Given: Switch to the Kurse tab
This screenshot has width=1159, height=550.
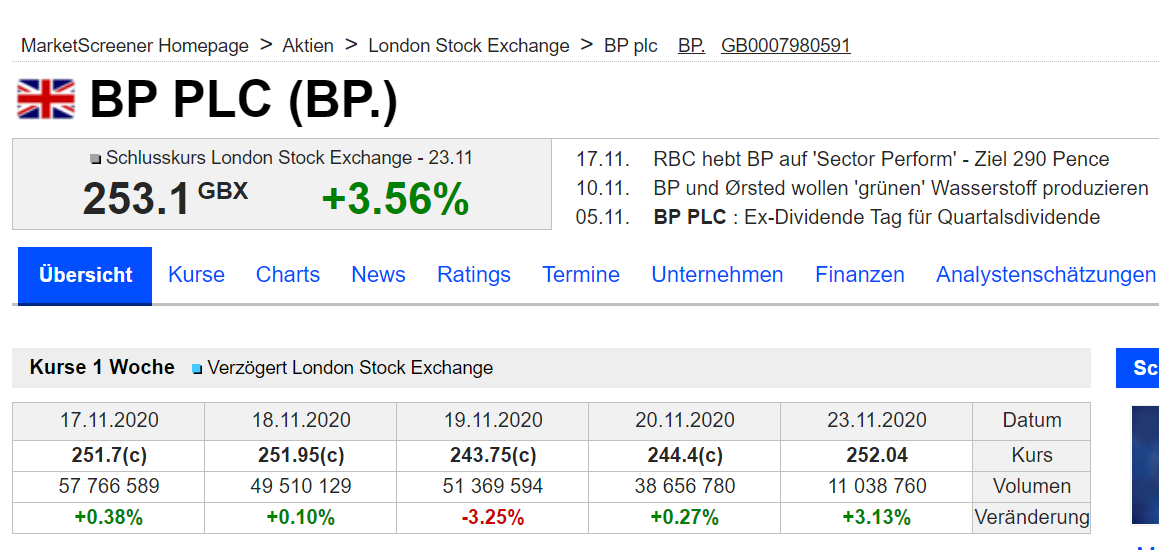Looking at the screenshot, I should pos(196,275).
